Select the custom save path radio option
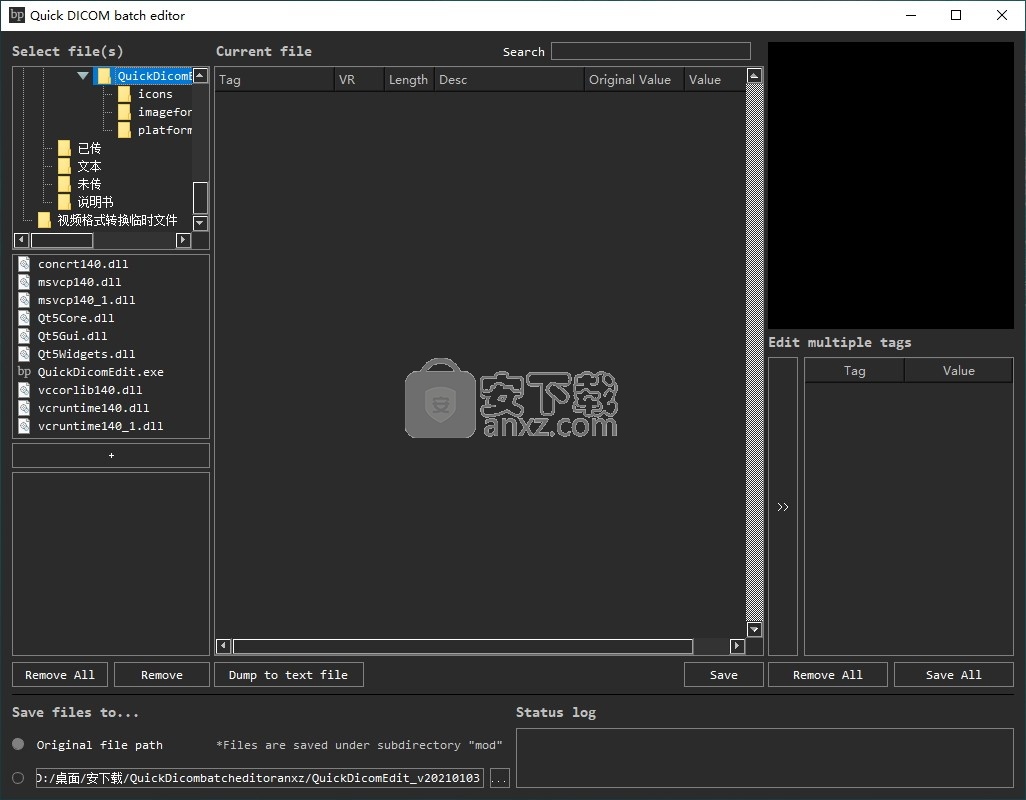 [x=18, y=778]
